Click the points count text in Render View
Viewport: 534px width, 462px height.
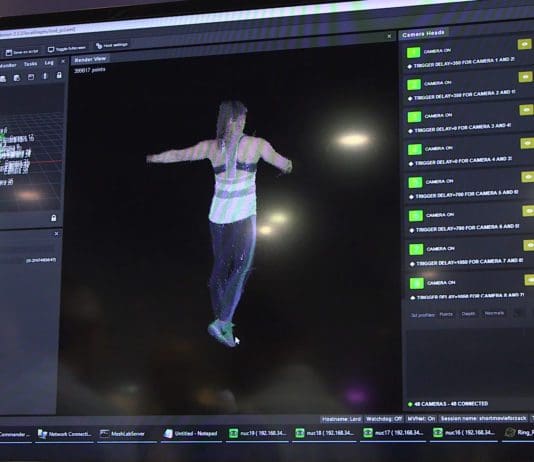coord(90,70)
